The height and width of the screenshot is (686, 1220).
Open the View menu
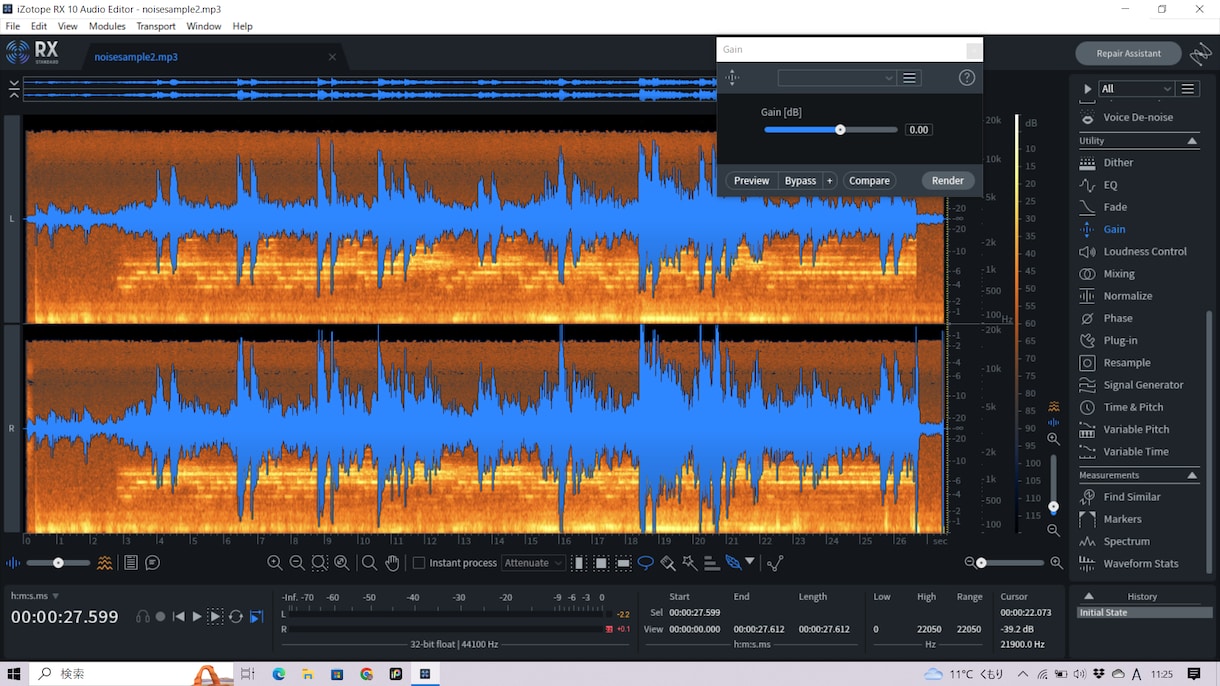pyautogui.click(x=68, y=26)
